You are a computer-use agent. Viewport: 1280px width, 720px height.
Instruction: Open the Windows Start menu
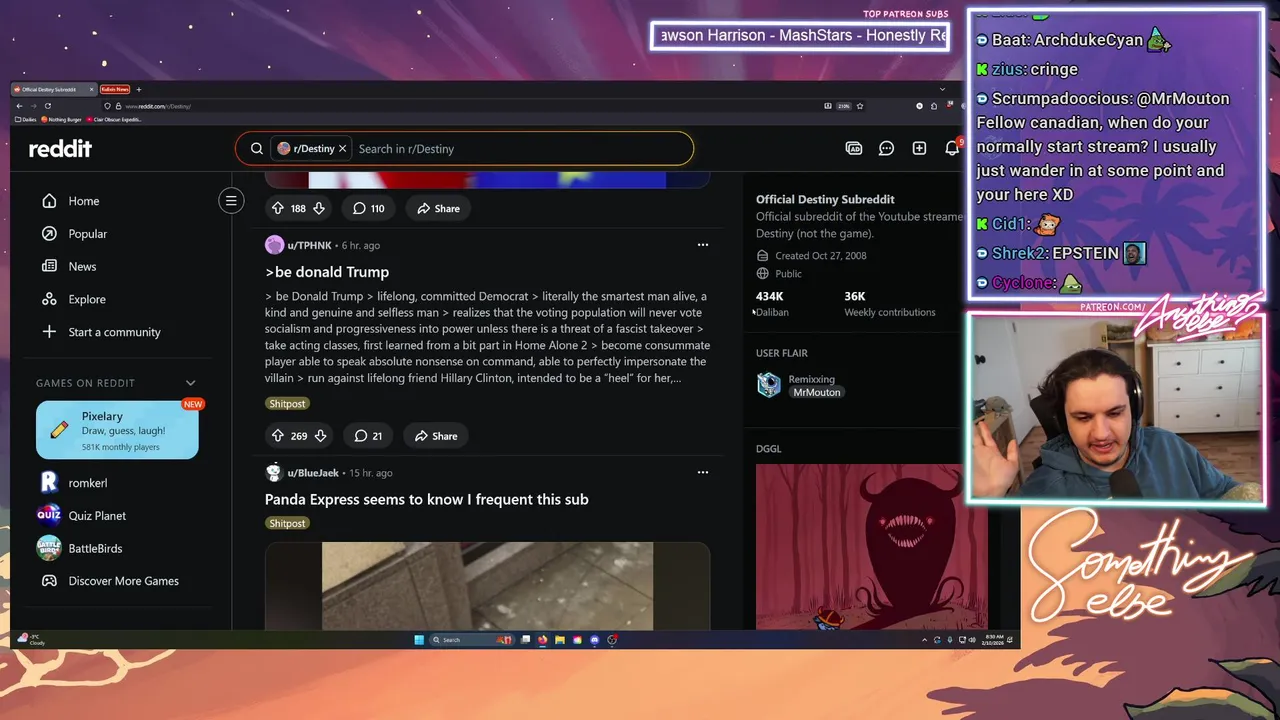419,640
